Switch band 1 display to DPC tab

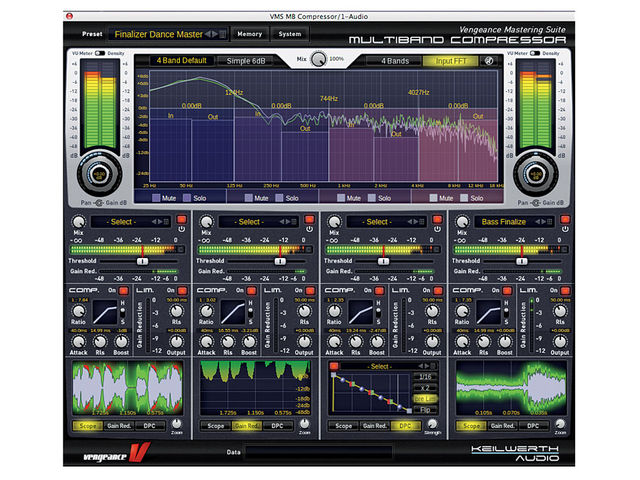click(x=150, y=426)
